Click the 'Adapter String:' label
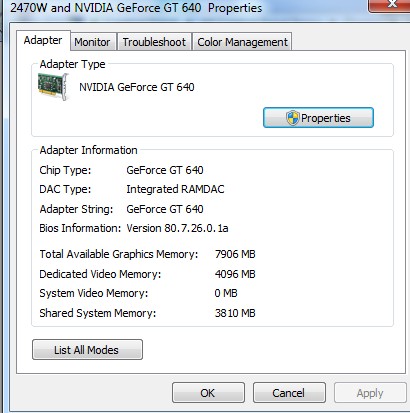Image resolution: width=410 pixels, height=413 pixels. [x=76, y=209]
